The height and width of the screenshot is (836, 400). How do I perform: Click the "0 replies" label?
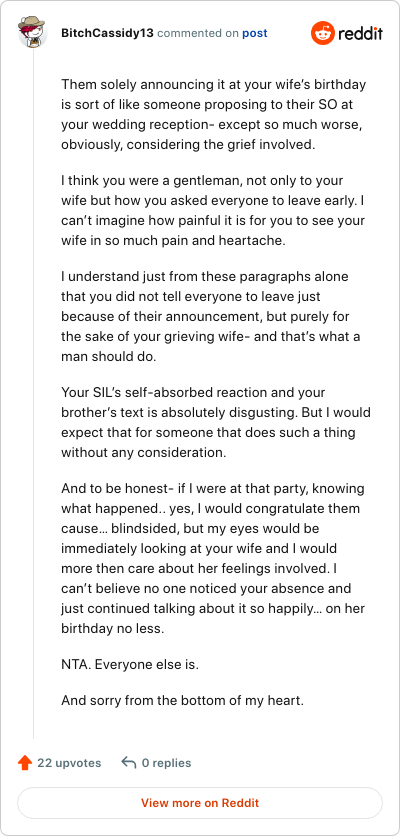pos(166,763)
